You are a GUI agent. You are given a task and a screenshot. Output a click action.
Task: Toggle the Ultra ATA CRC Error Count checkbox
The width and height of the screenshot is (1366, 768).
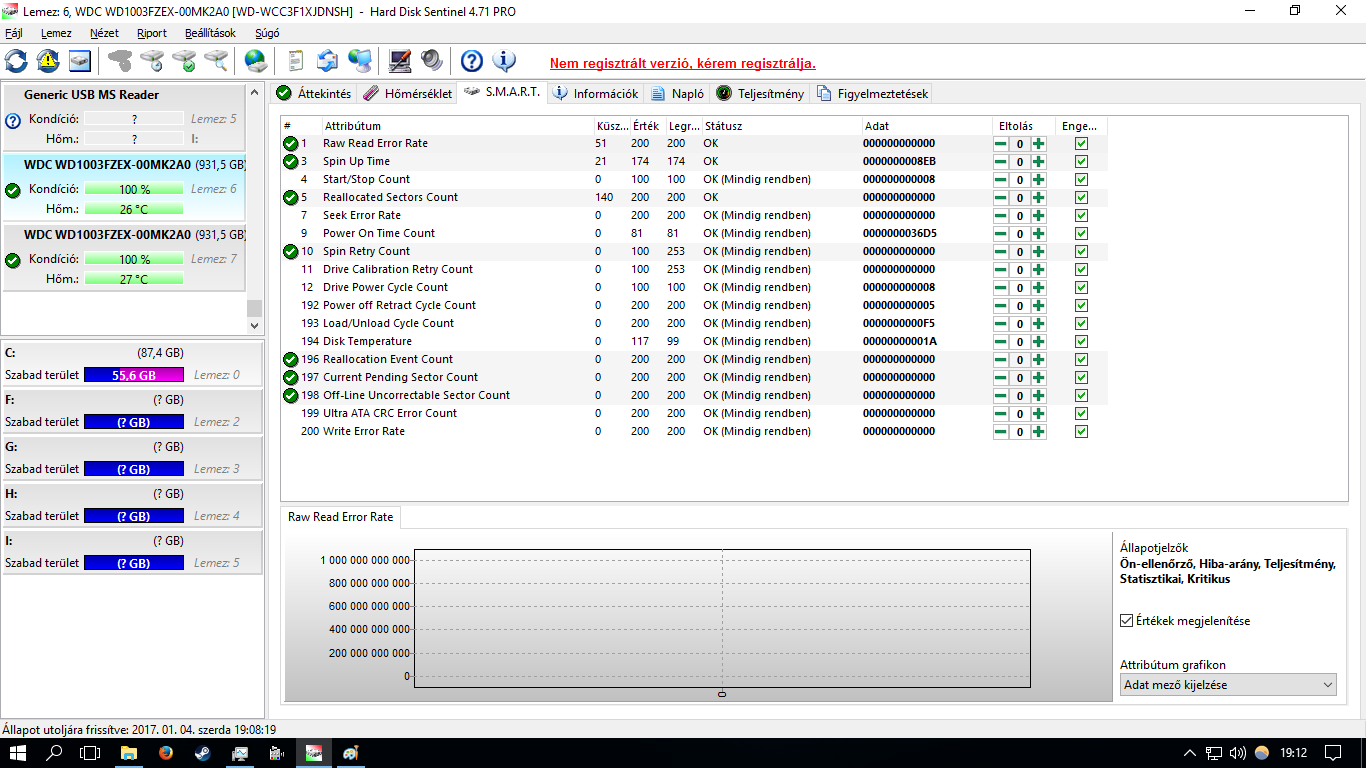pos(1081,414)
